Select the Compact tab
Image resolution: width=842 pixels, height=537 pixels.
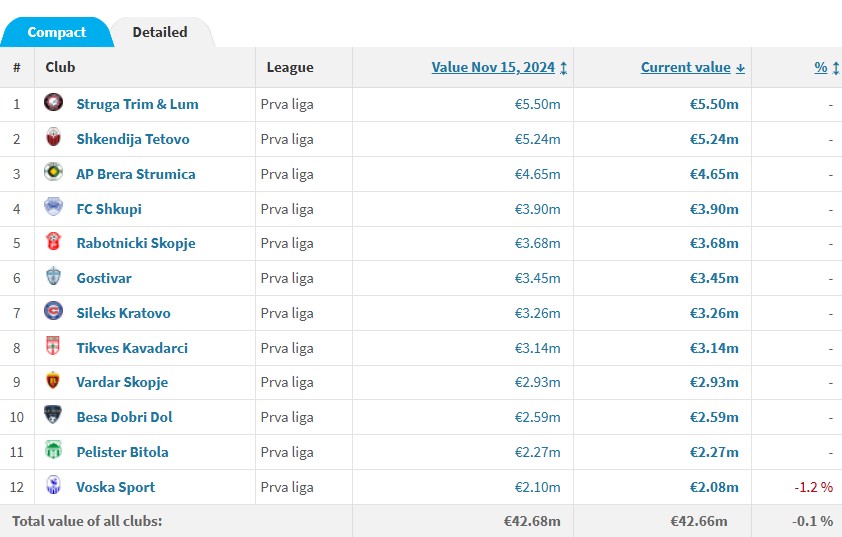pyautogui.click(x=56, y=32)
